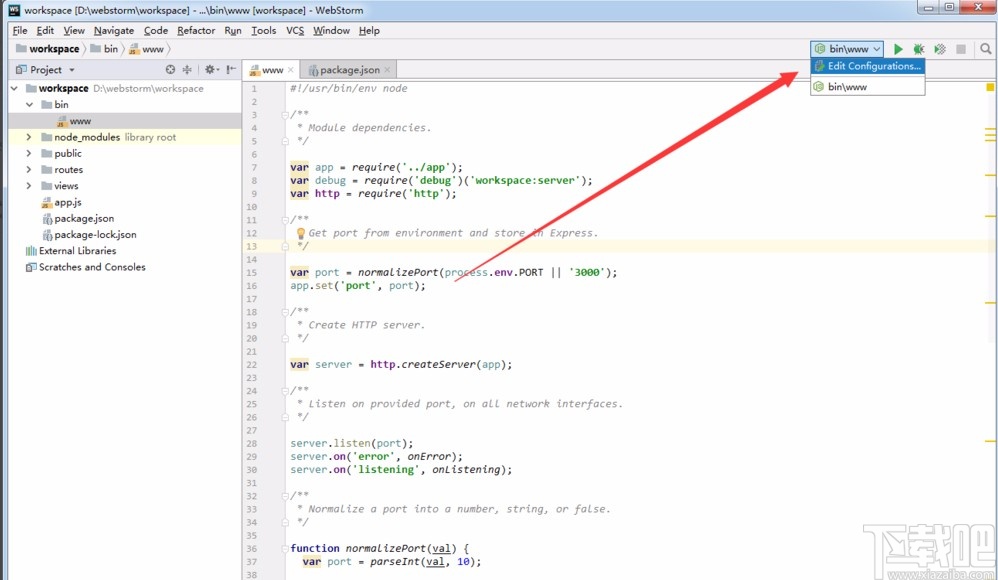This screenshot has width=998, height=580.
Task: Open the Tools menu
Action: [264, 31]
